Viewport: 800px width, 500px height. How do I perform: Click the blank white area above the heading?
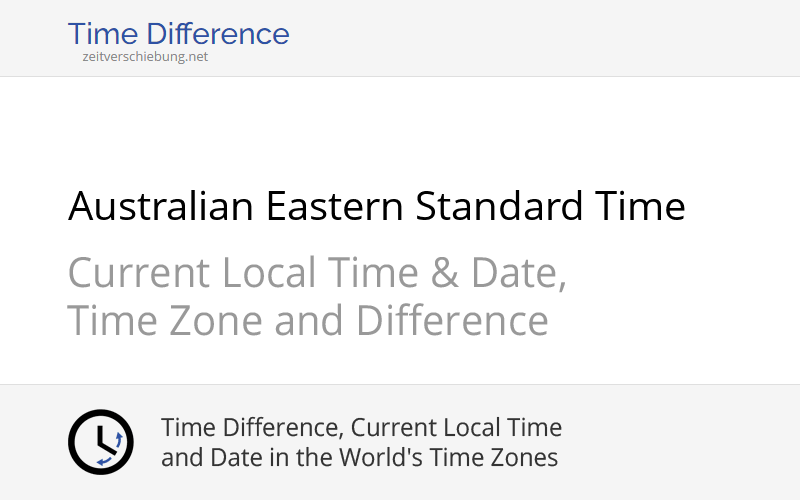400,125
